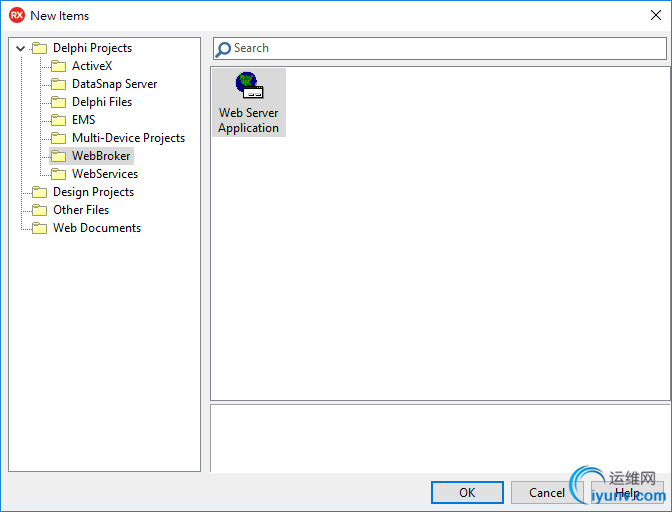
Task: Click the Cancel button
Action: pyautogui.click(x=546, y=493)
